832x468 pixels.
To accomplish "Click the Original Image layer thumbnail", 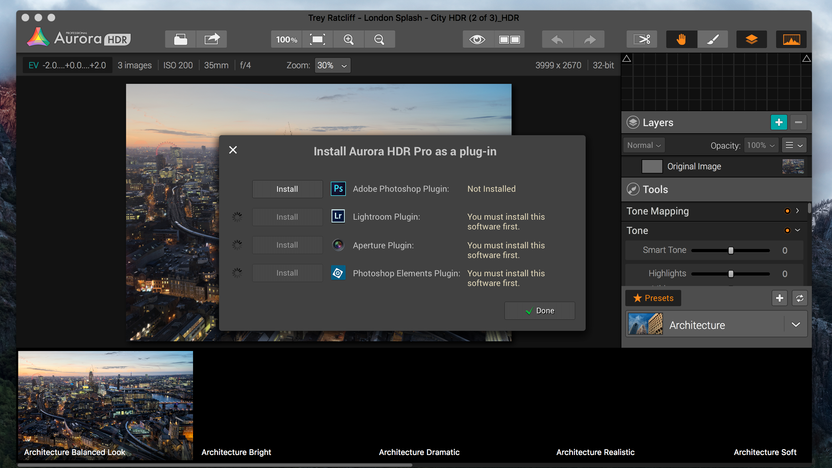I will click(793, 166).
